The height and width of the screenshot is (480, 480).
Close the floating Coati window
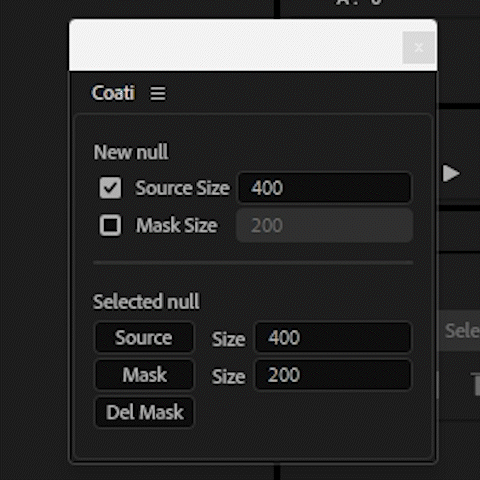point(419,48)
